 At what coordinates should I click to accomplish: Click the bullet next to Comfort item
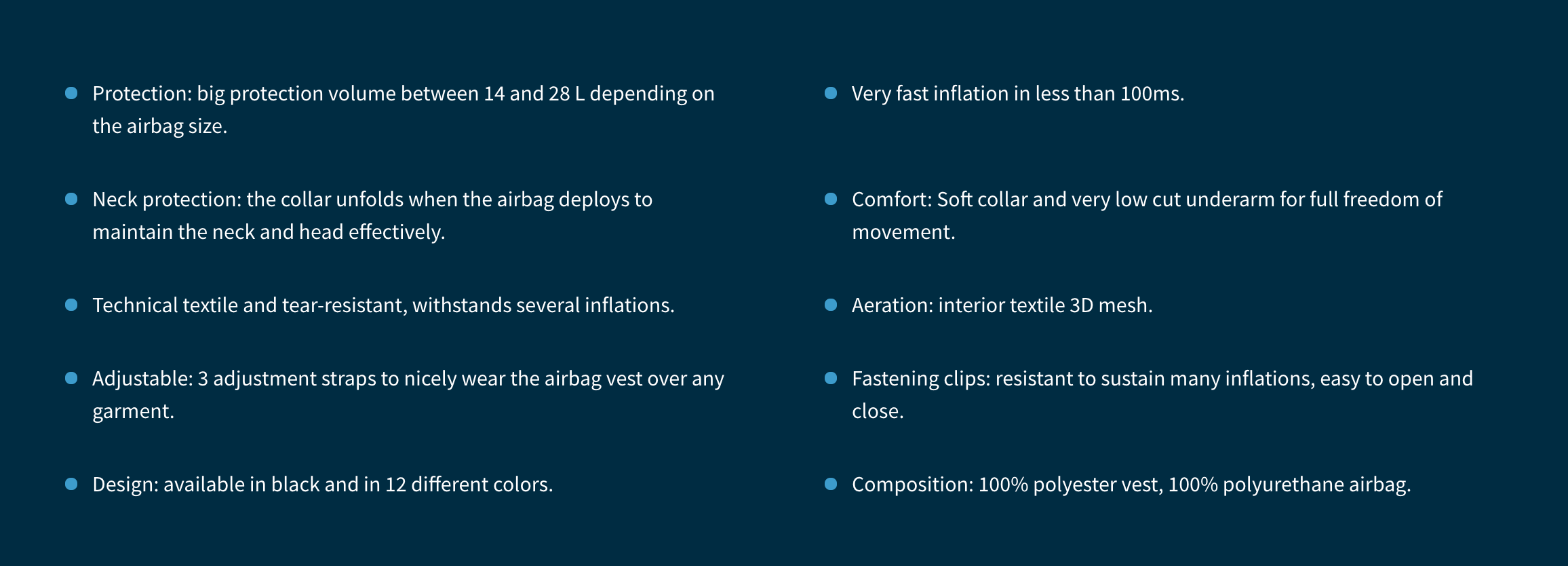[831, 199]
